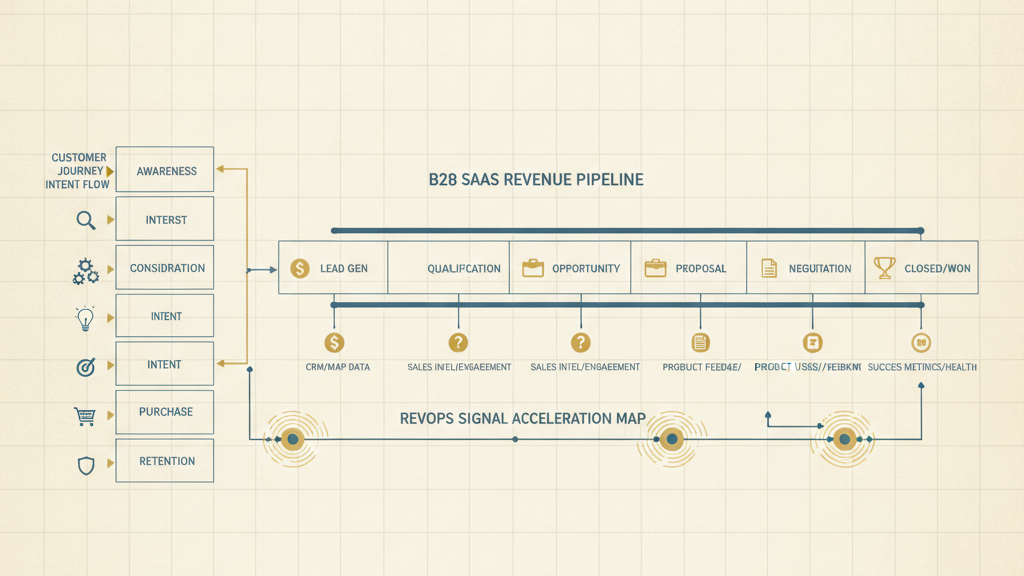Click the SALES INTEL/ENGAEEMENT label under Opportunity

(585, 367)
